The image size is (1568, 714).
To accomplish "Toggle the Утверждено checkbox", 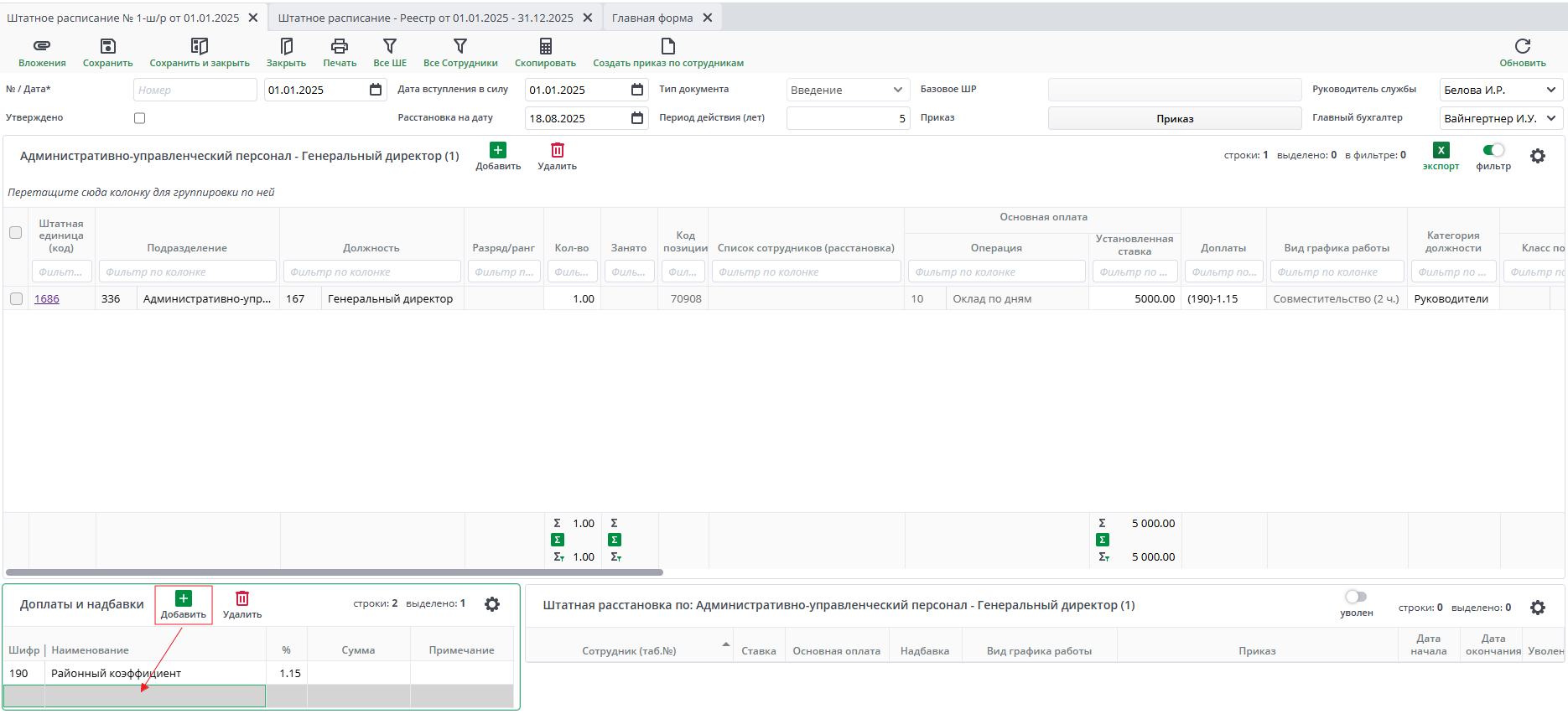I will coord(140,118).
